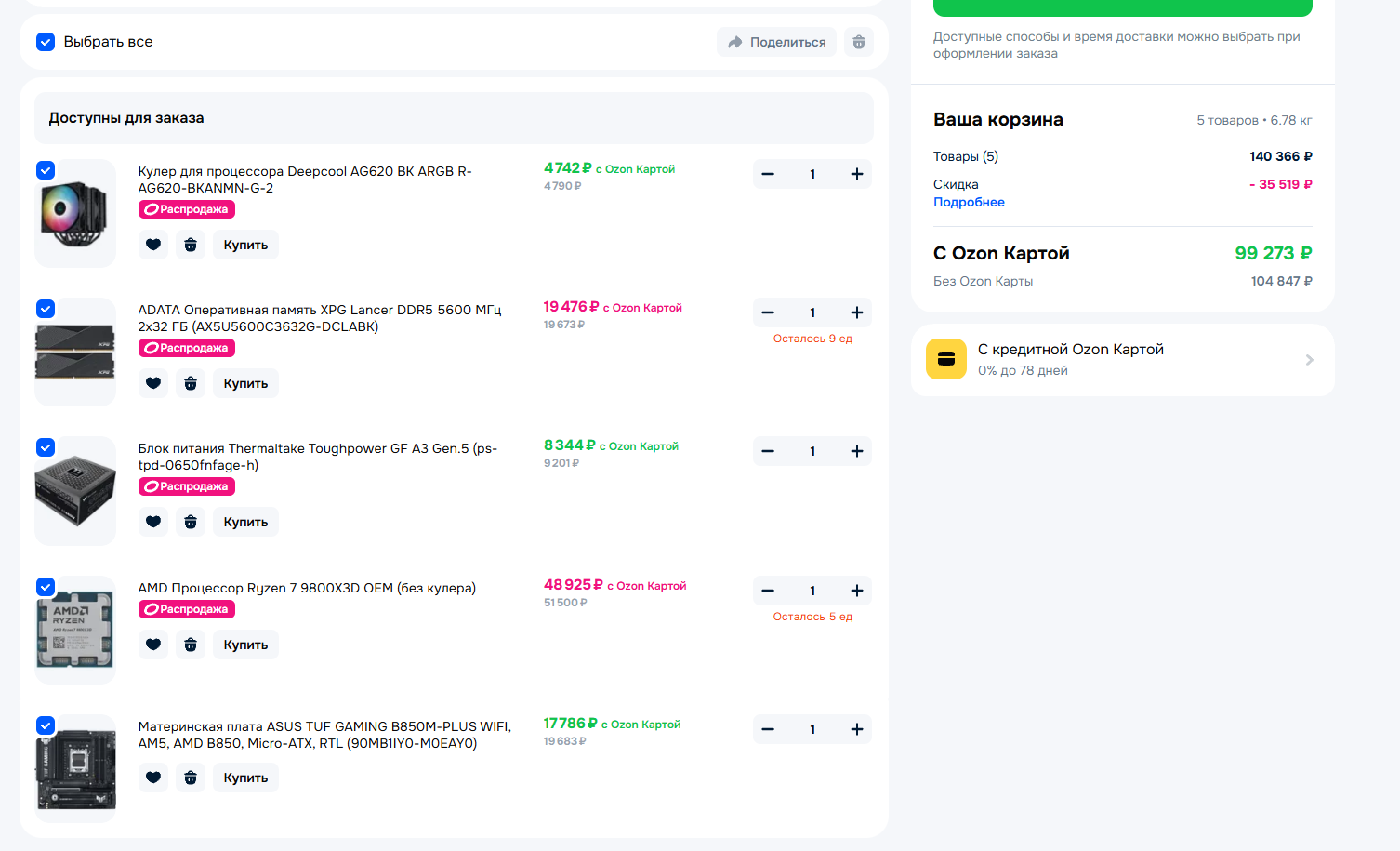Viewport: 1400px width, 851px height.
Task: Click the "Поделиться" share button
Action: point(777,42)
